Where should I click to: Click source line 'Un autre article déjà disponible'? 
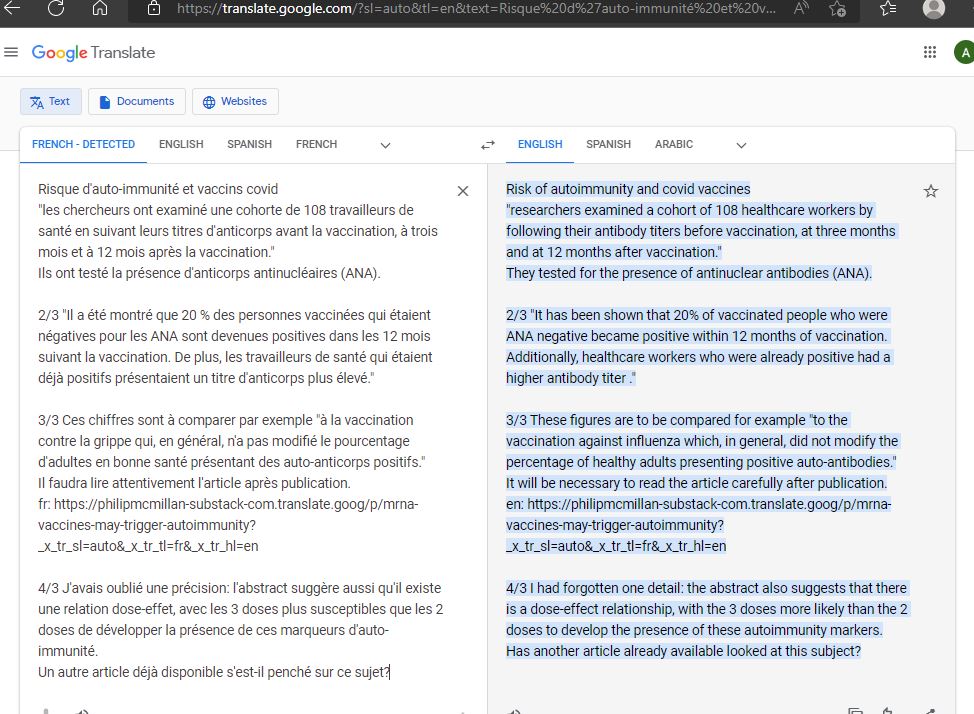click(x=214, y=672)
